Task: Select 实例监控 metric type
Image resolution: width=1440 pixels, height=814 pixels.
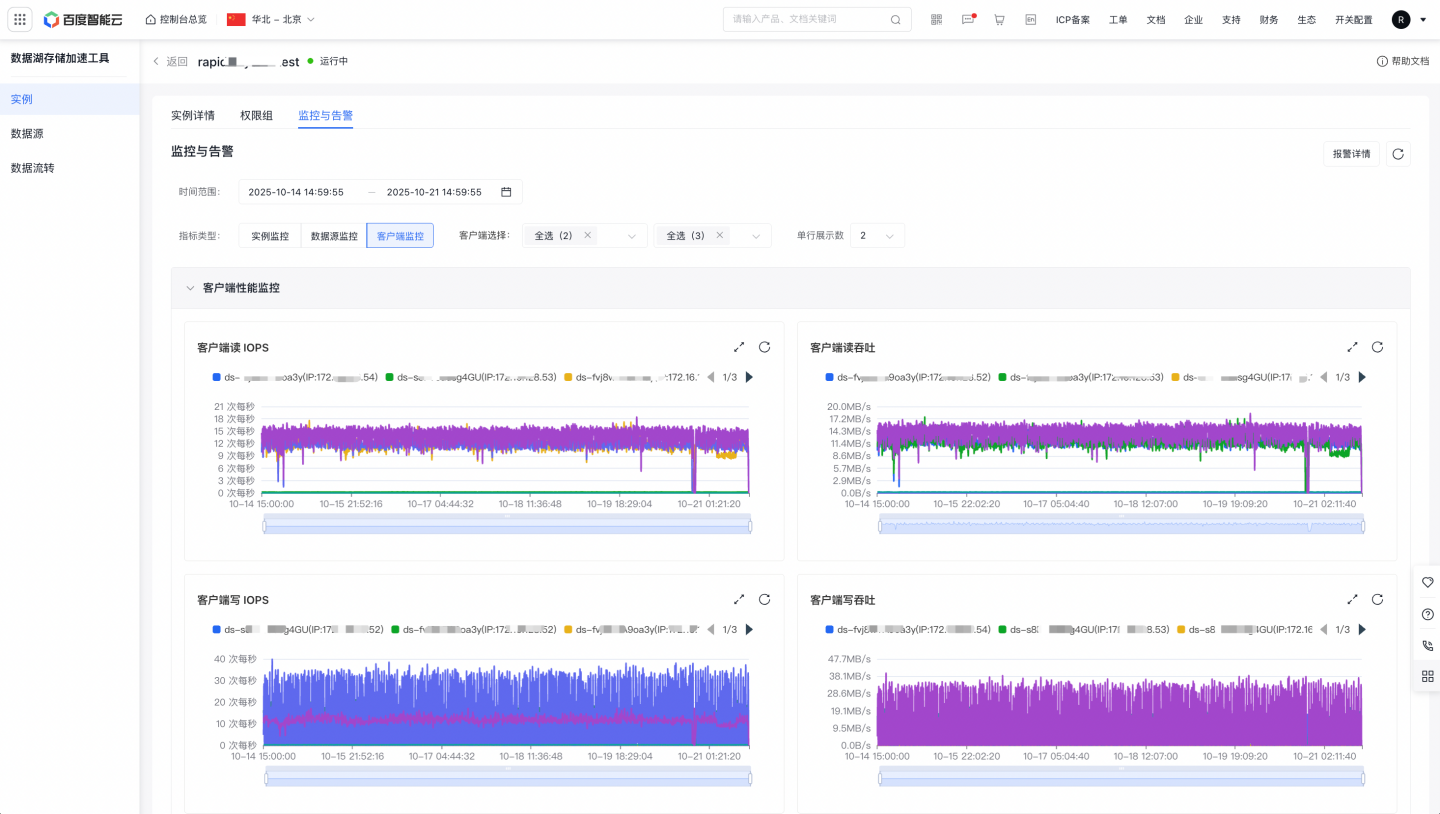Action: tap(270, 236)
